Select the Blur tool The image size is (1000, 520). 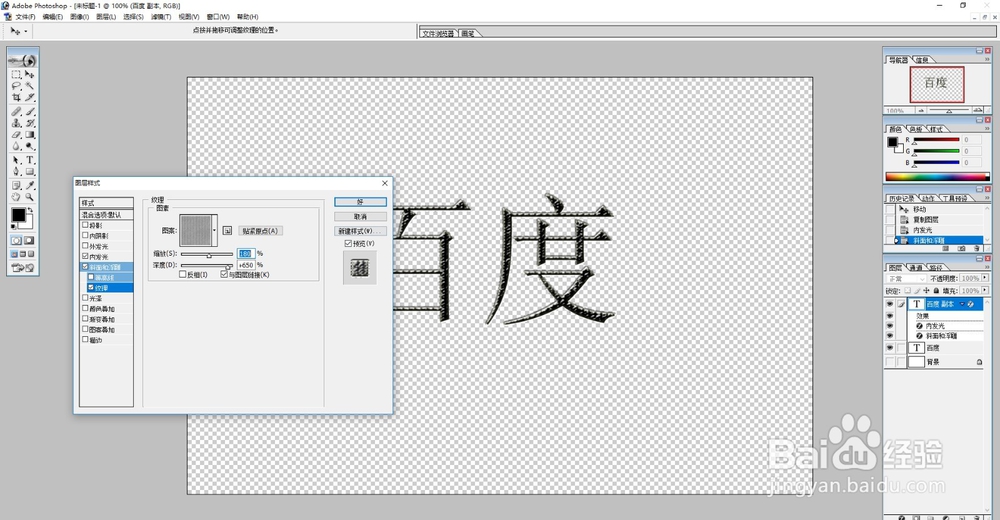pos(16,146)
